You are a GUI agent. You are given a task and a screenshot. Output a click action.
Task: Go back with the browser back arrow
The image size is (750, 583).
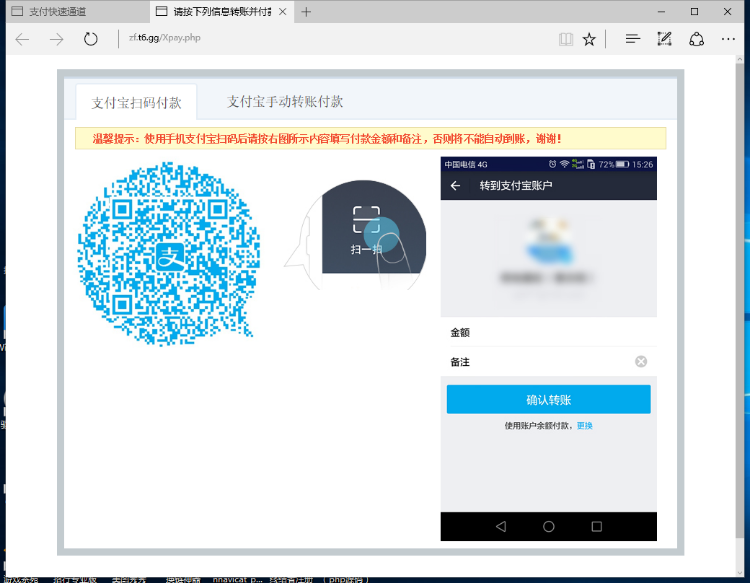[x=22, y=39]
